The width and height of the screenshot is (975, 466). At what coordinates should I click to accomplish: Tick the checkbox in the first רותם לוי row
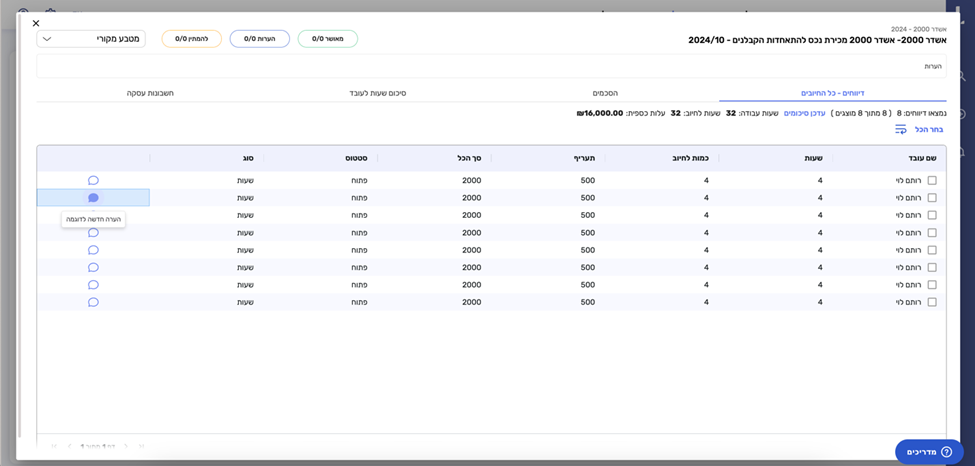[x=932, y=181]
